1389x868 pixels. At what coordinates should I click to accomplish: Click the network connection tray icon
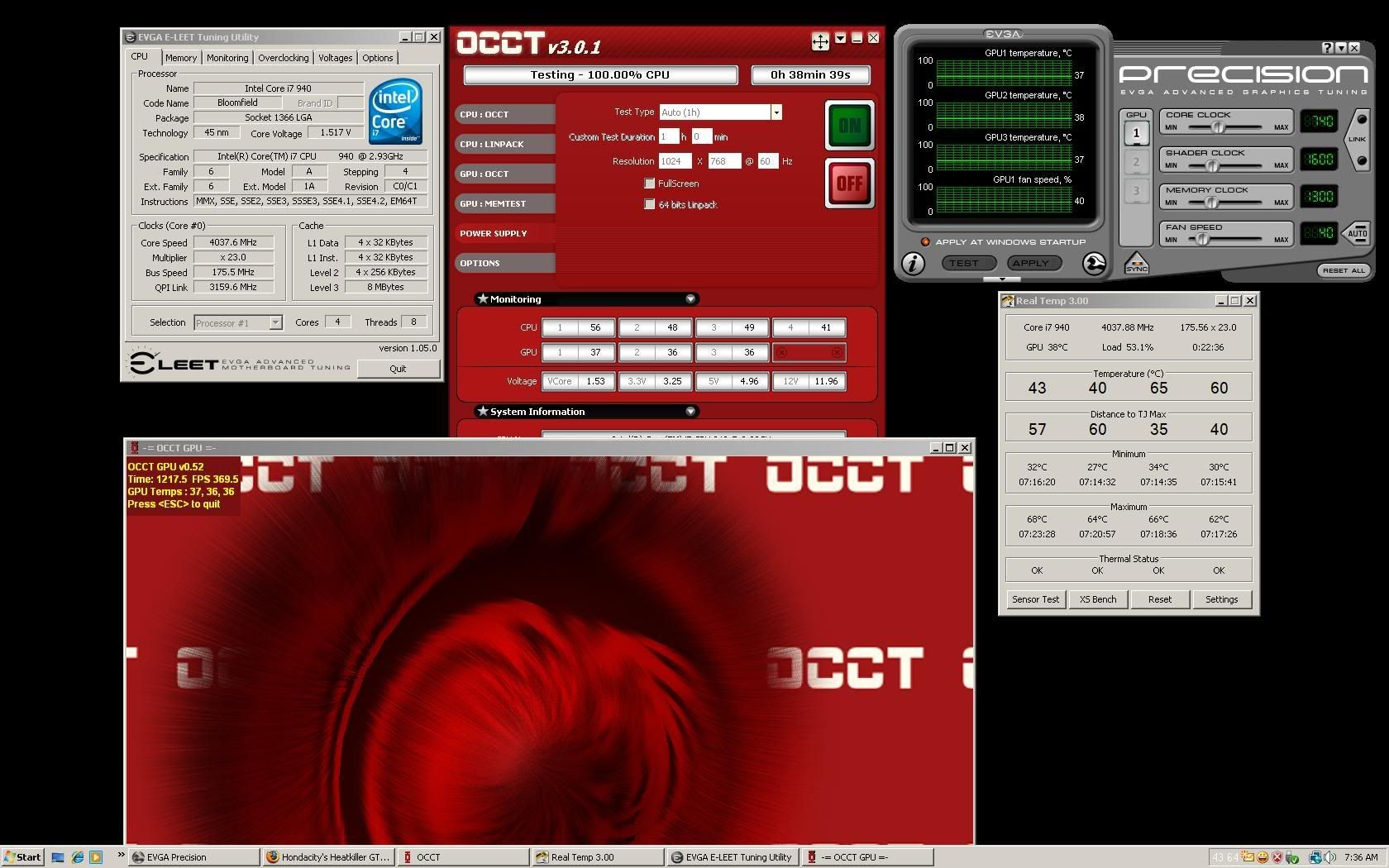(1315, 857)
